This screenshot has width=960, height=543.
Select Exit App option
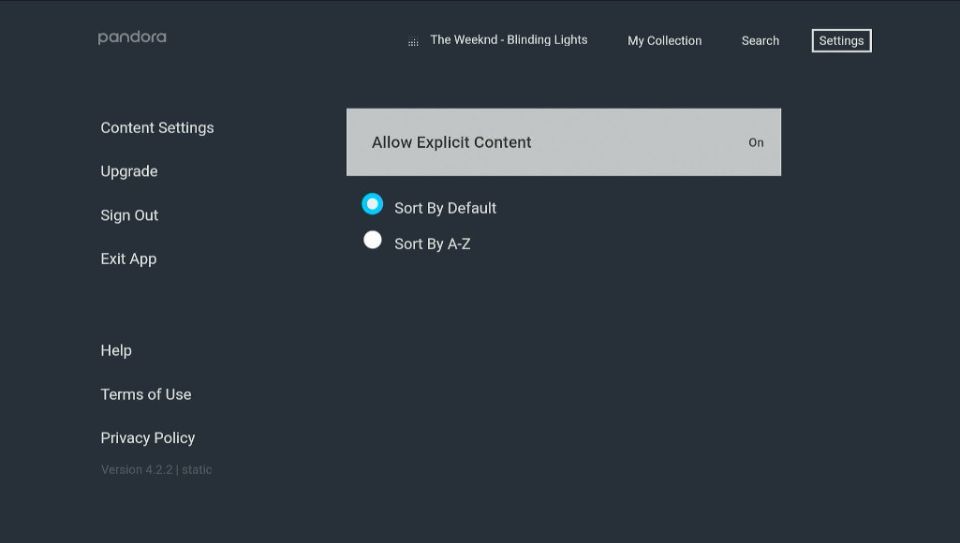tap(129, 259)
